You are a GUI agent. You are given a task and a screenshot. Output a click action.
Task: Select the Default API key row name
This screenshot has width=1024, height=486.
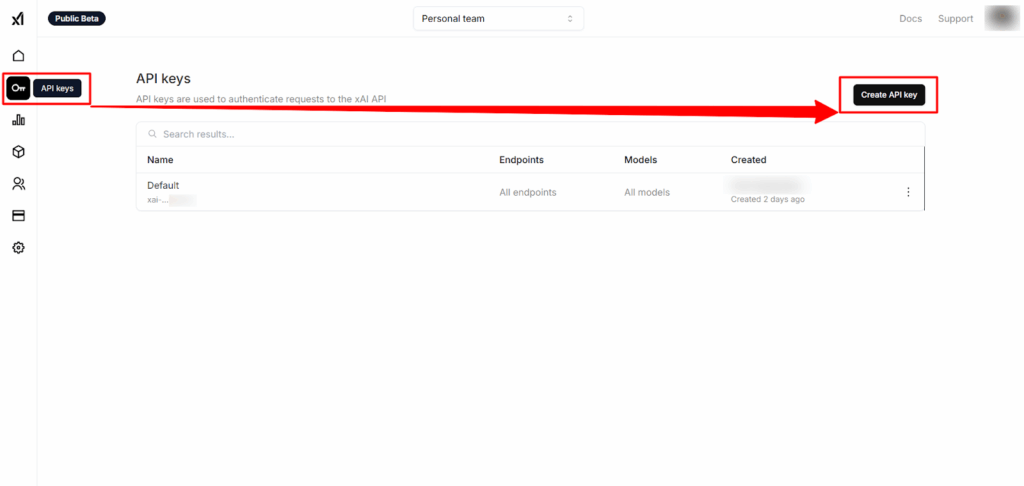(163, 185)
